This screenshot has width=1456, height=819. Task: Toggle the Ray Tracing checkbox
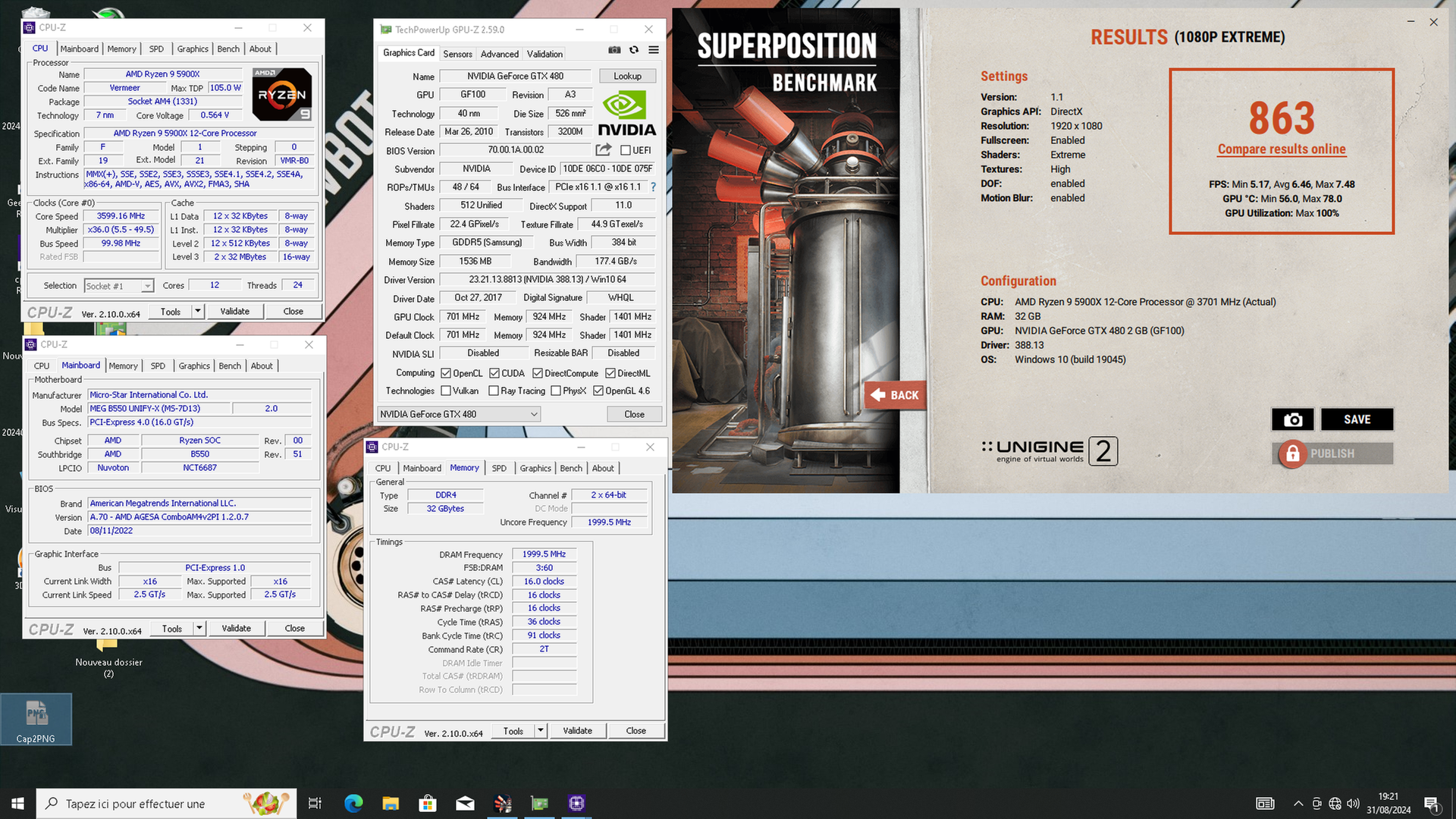click(x=494, y=391)
